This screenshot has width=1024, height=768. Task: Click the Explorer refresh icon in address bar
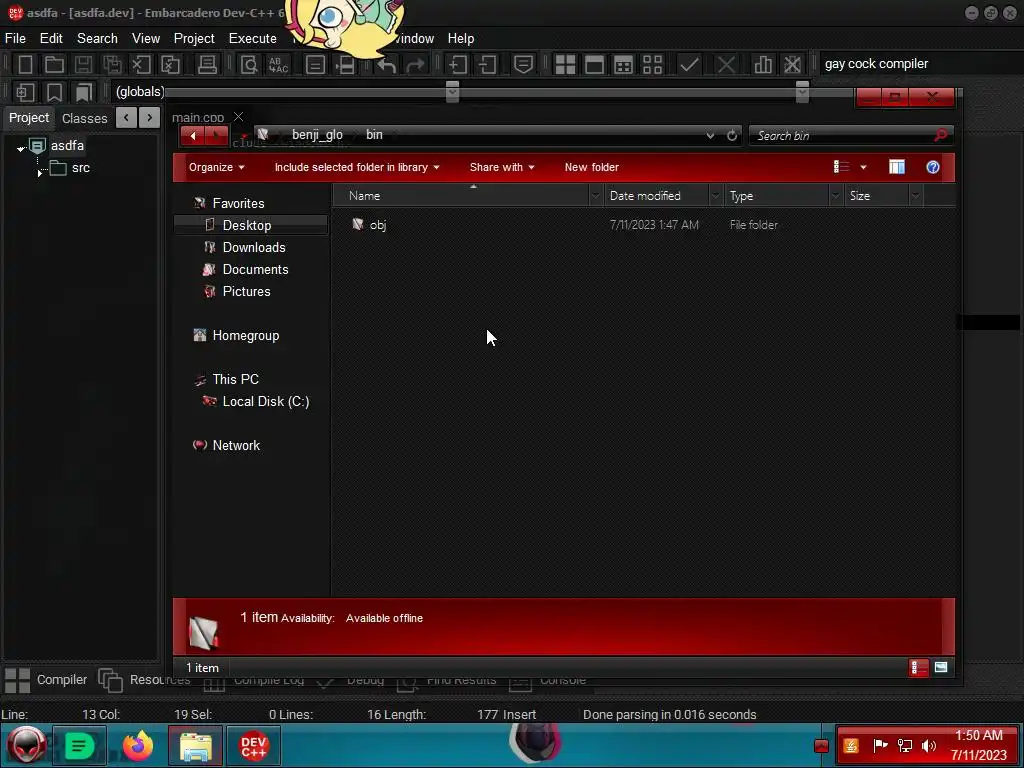click(x=732, y=135)
